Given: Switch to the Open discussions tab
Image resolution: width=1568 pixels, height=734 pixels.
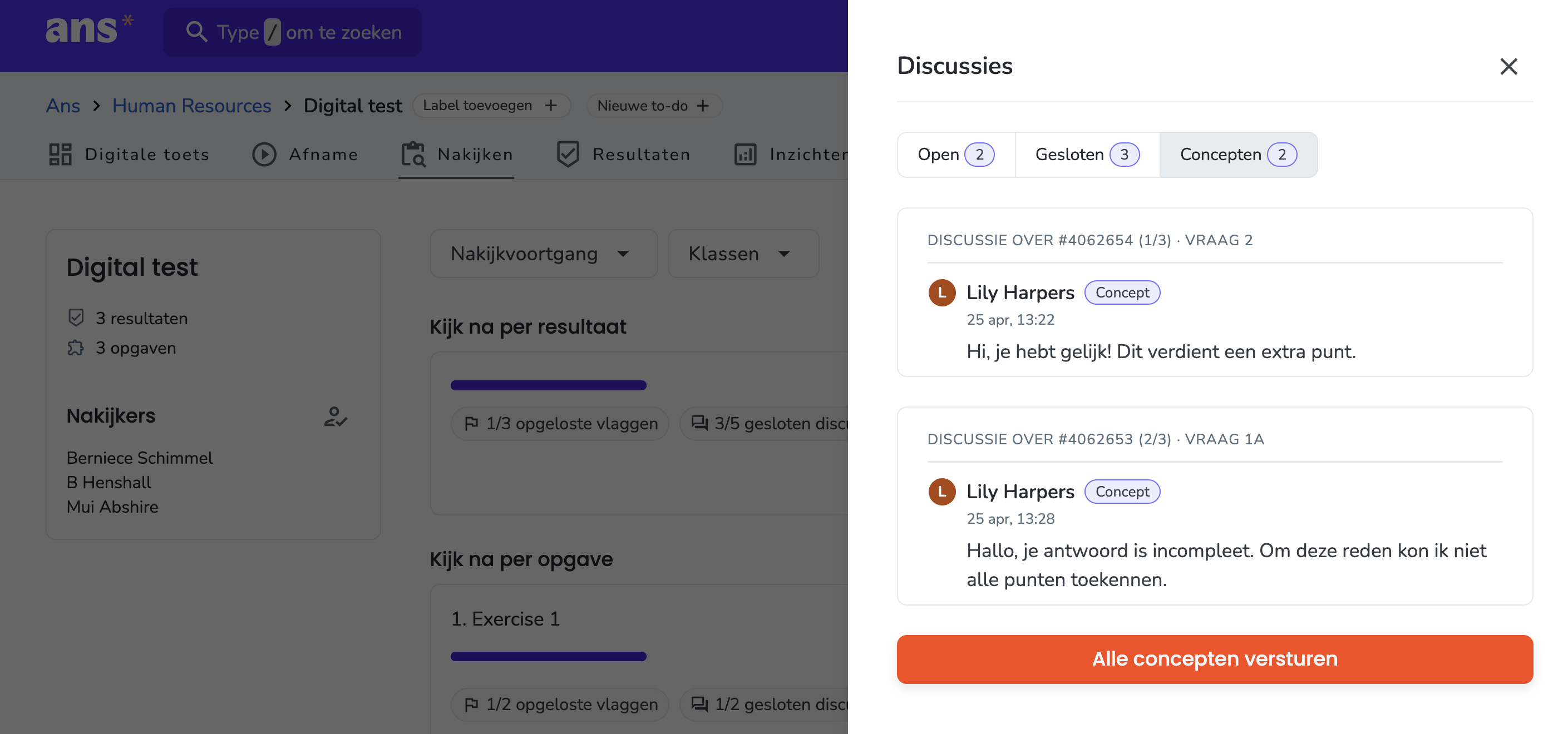Looking at the screenshot, I should 955,155.
